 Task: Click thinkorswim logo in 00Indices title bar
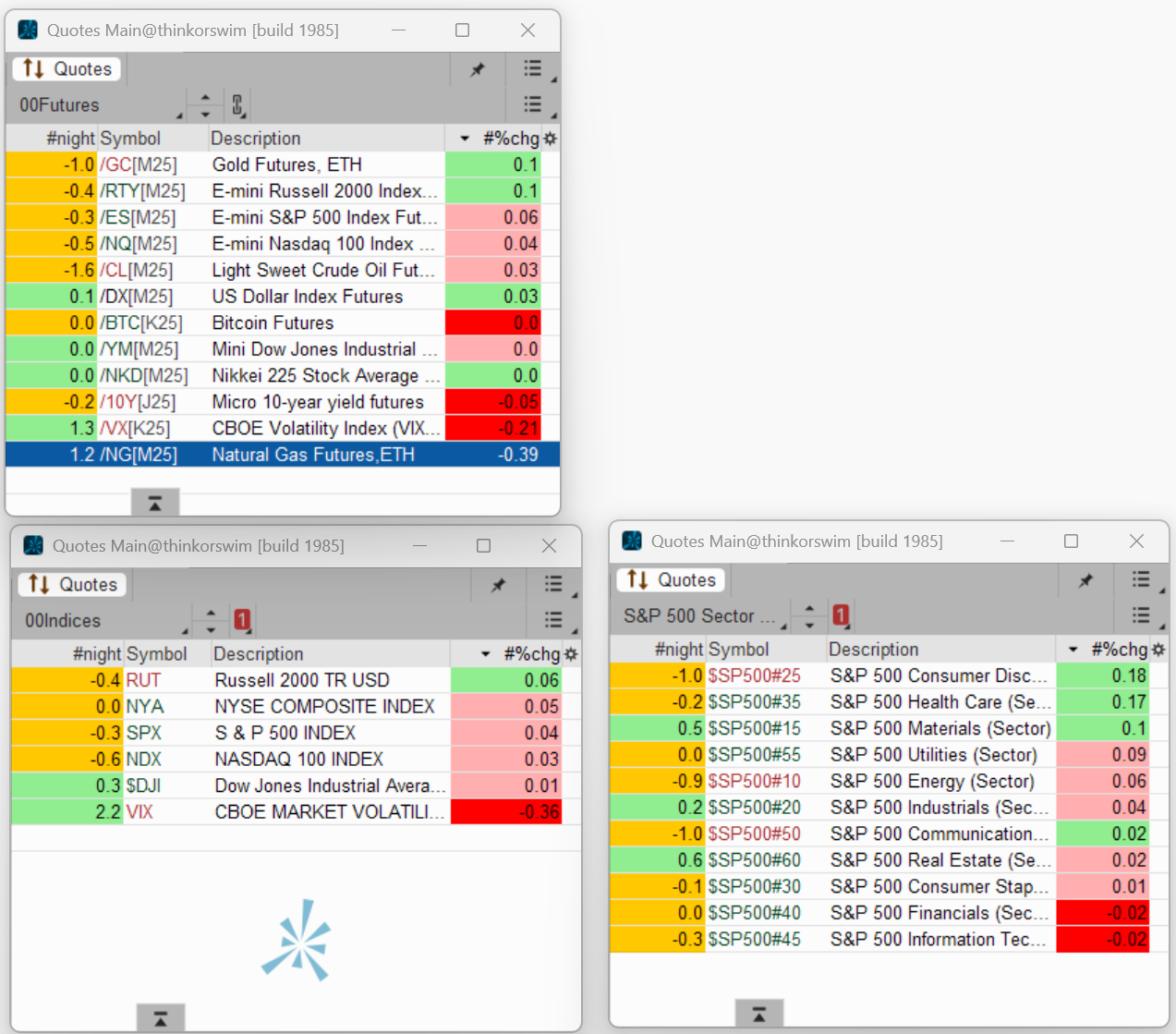click(x=33, y=545)
